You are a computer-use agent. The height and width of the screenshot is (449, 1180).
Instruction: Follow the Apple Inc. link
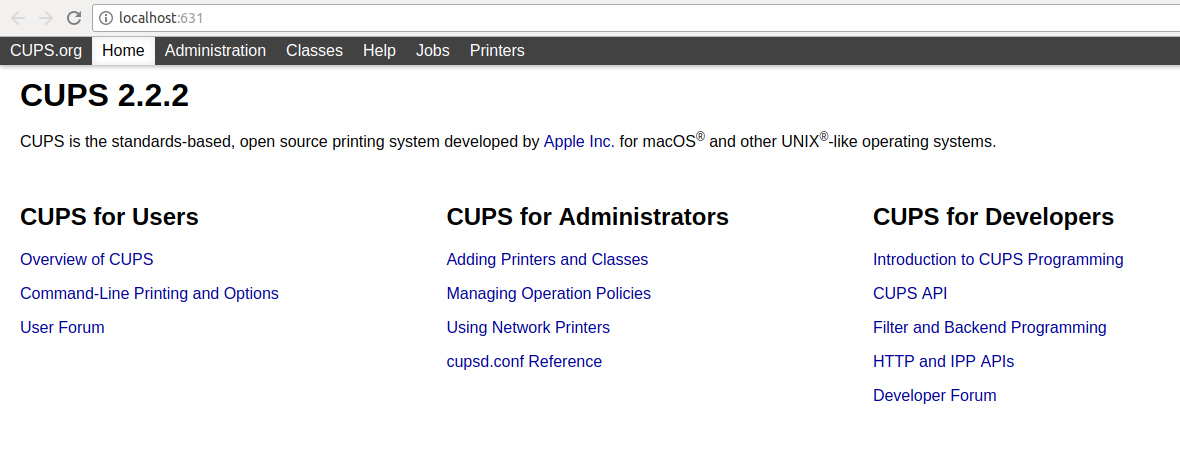click(x=579, y=141)
